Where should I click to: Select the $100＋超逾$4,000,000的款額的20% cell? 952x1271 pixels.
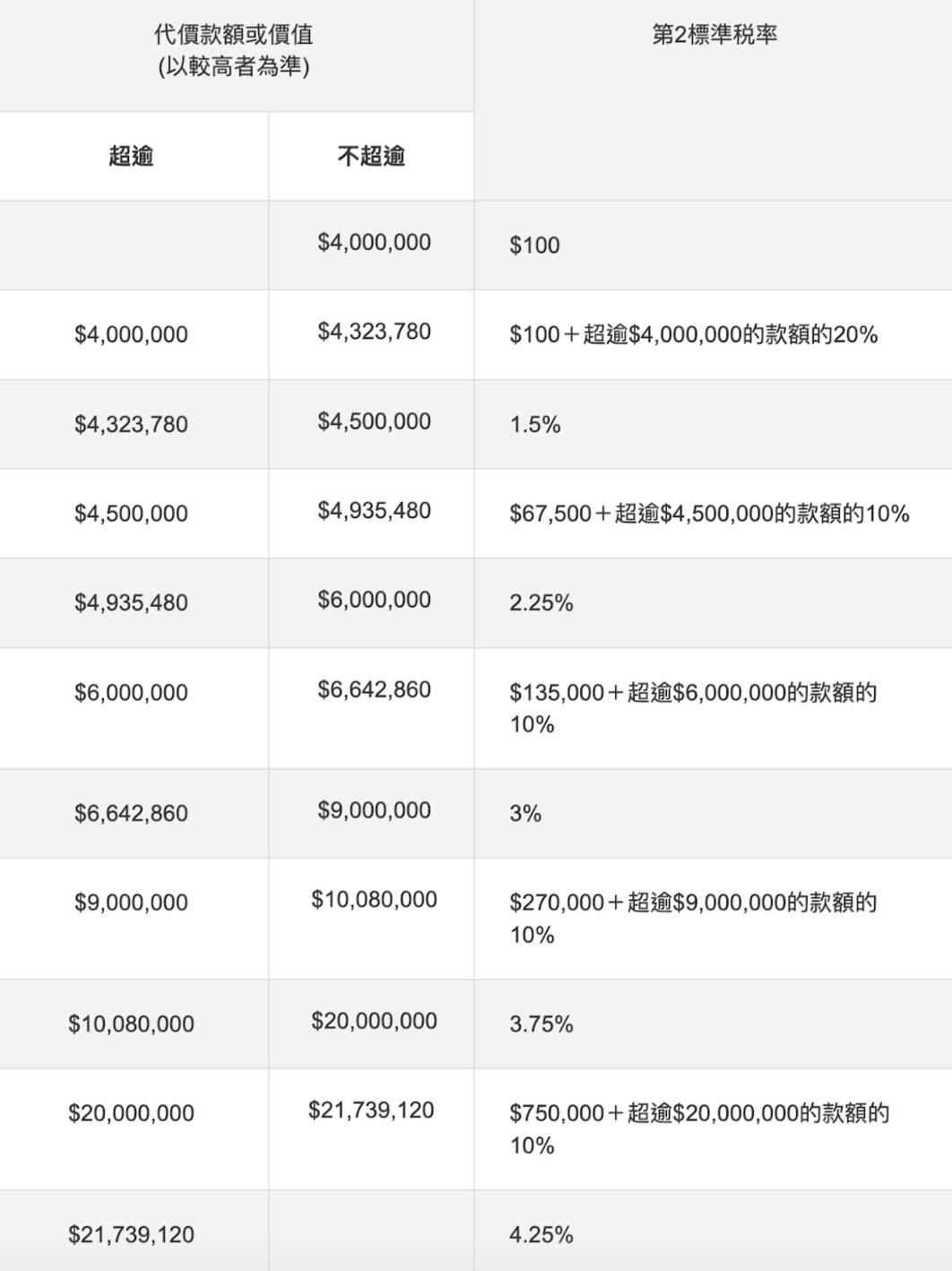pyautogui.click(x=693, y=335)
